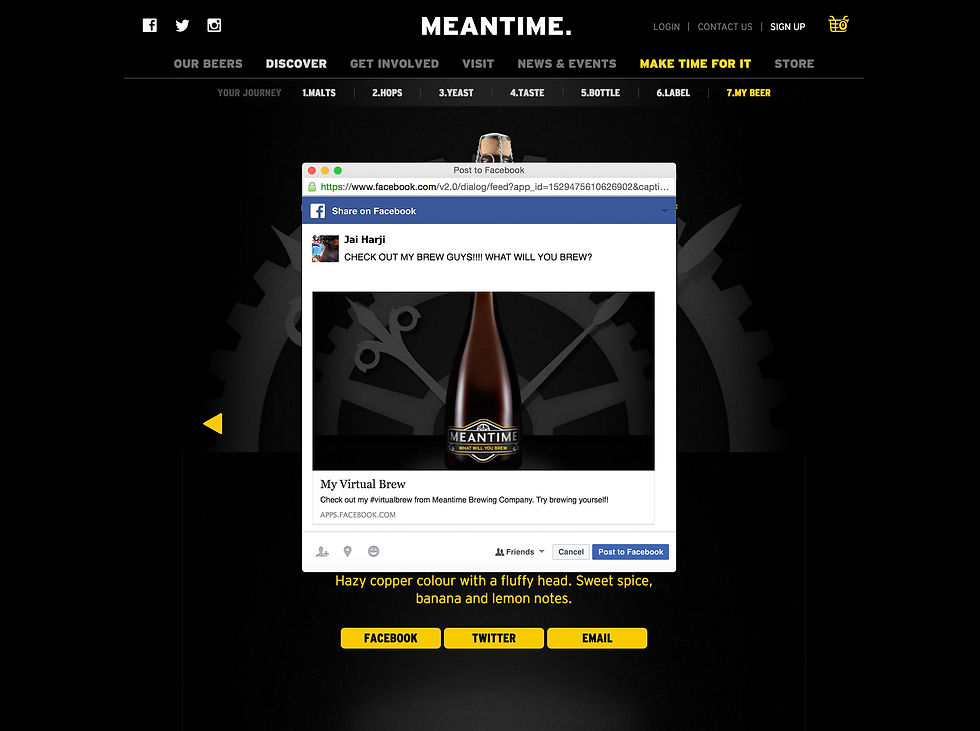The image size is (980, 731).
Task: Select the 4.Taste step tab
Action: point(527,92)
